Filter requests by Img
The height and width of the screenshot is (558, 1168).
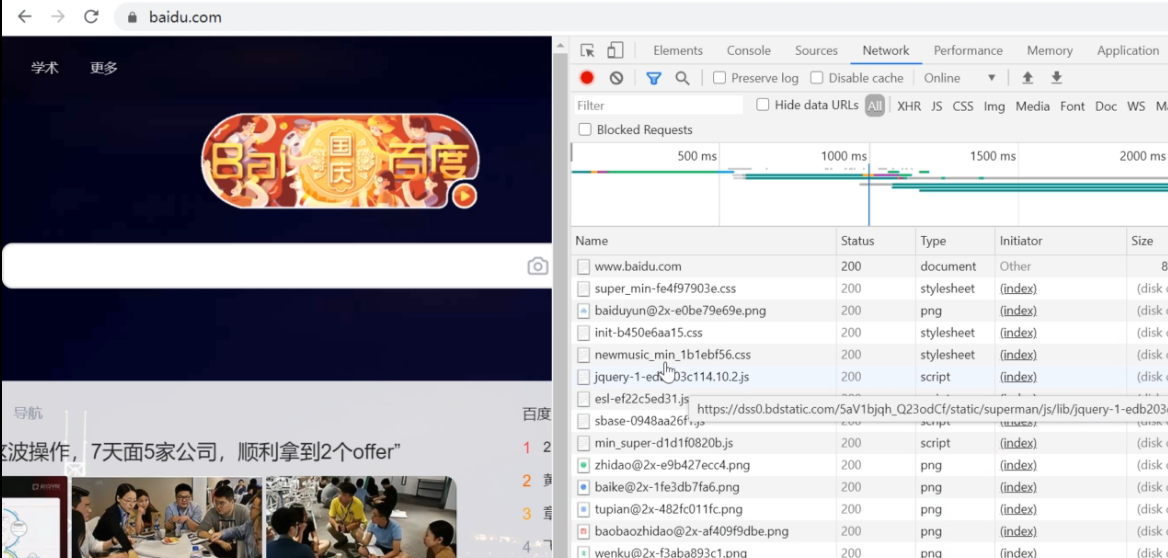click(994, 107)
